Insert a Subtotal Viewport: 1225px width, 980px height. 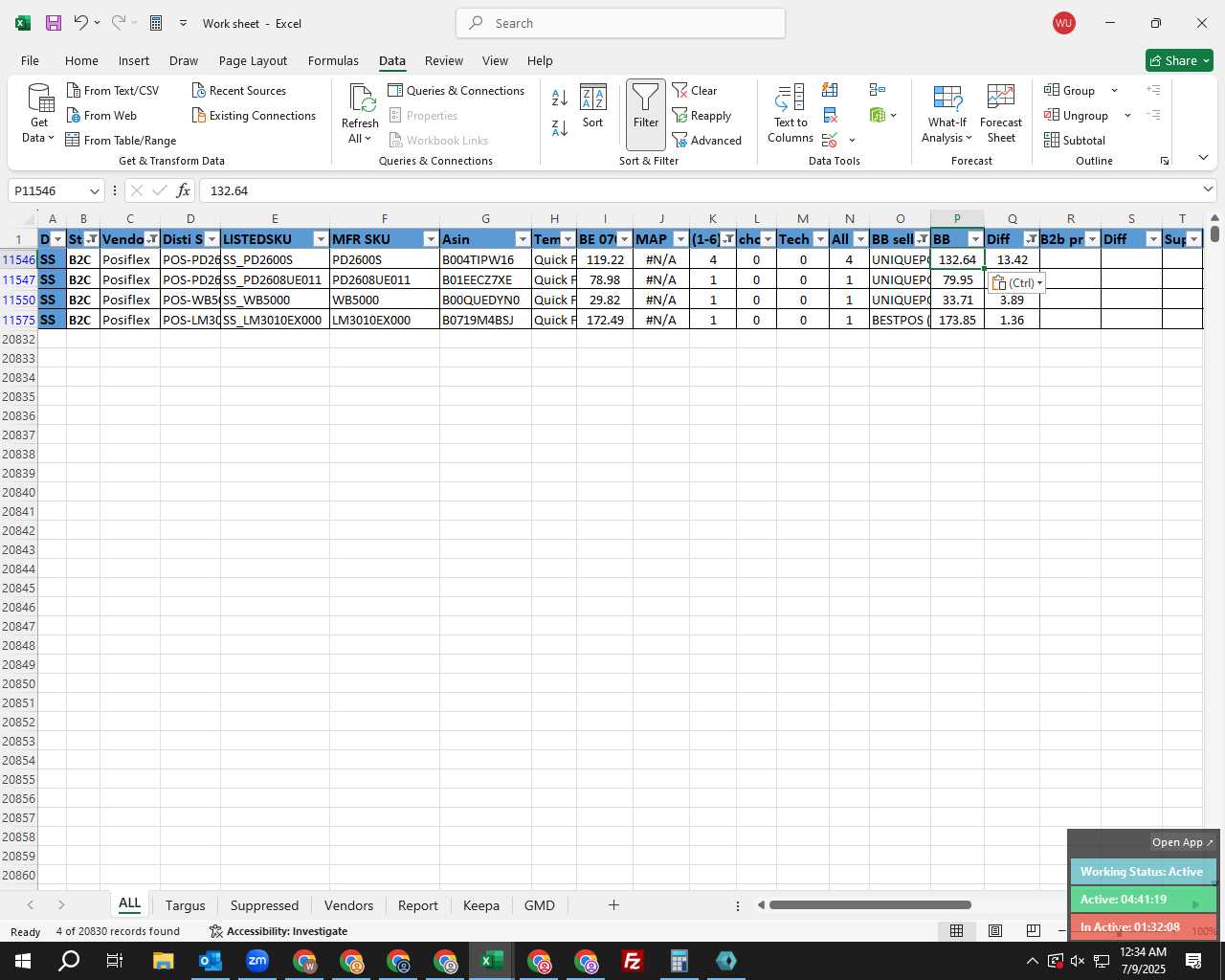(x=1075, y=140)
